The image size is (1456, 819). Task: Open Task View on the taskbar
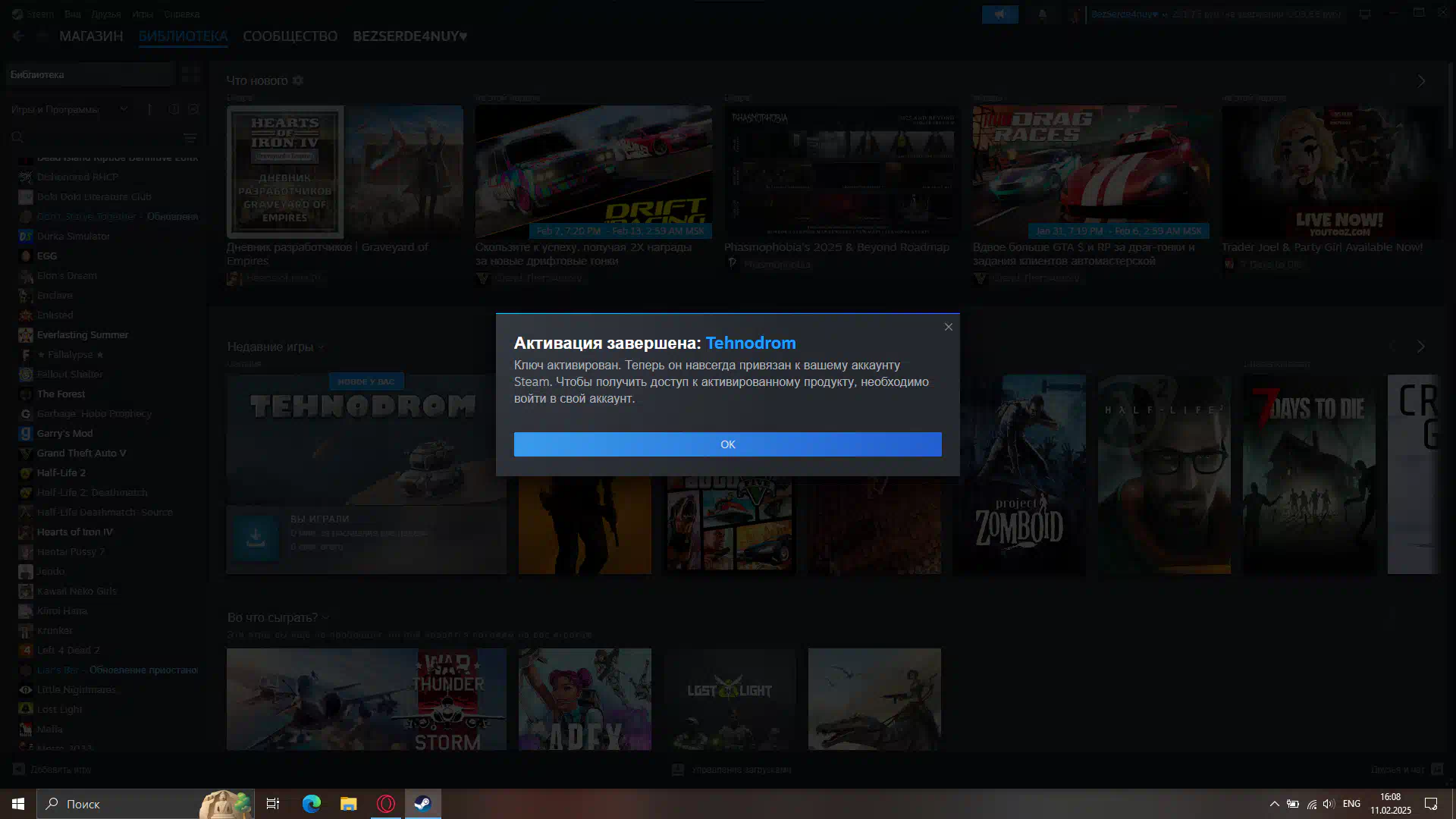pos(273,804)
